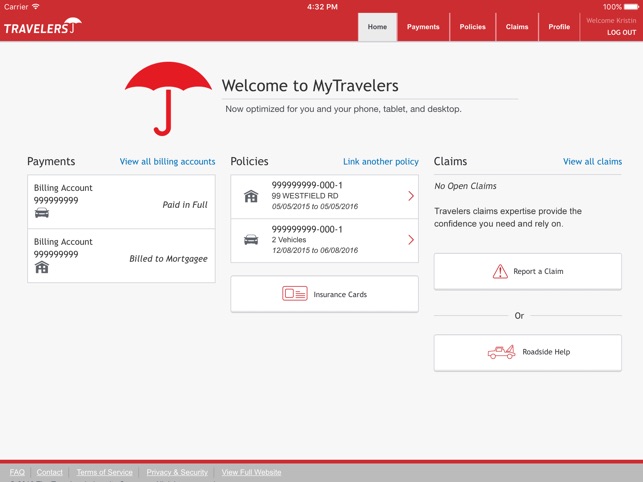This screenshot has width=643, height=482.
Task: Click View Full Website footer link
Action: tap(251, 472)
